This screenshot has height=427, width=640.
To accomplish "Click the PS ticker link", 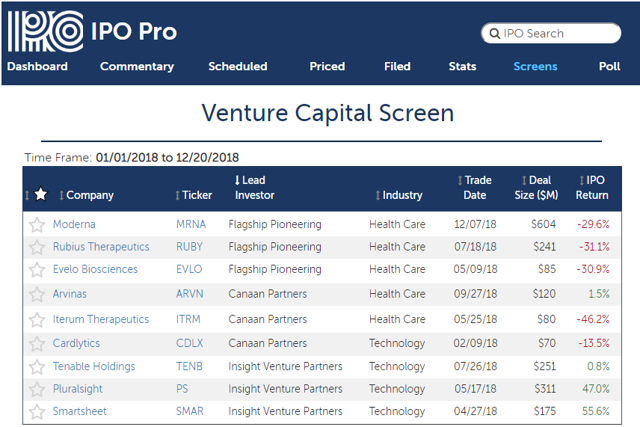I will click(x=182, y=389).
